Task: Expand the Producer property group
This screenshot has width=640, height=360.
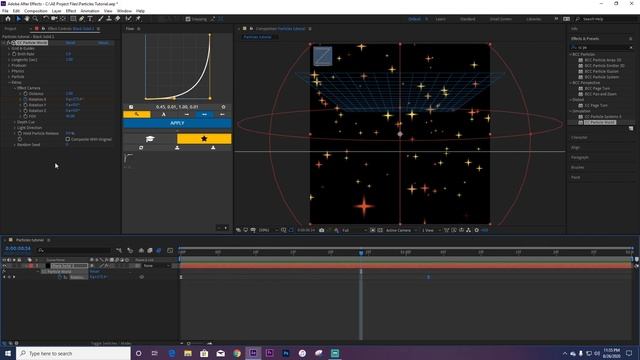Action: click(x=9, y=65)
